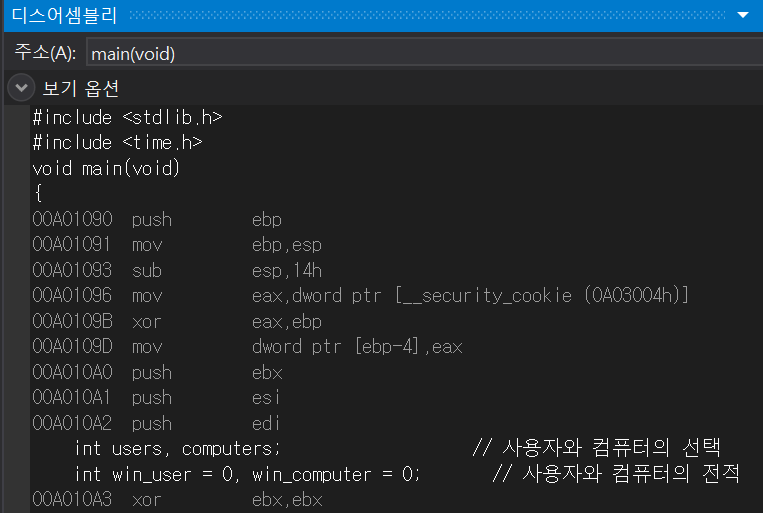Click the int users, computers; source line
Image resolution: width=763 pixels, height=513 pixels.
point(178,448)
